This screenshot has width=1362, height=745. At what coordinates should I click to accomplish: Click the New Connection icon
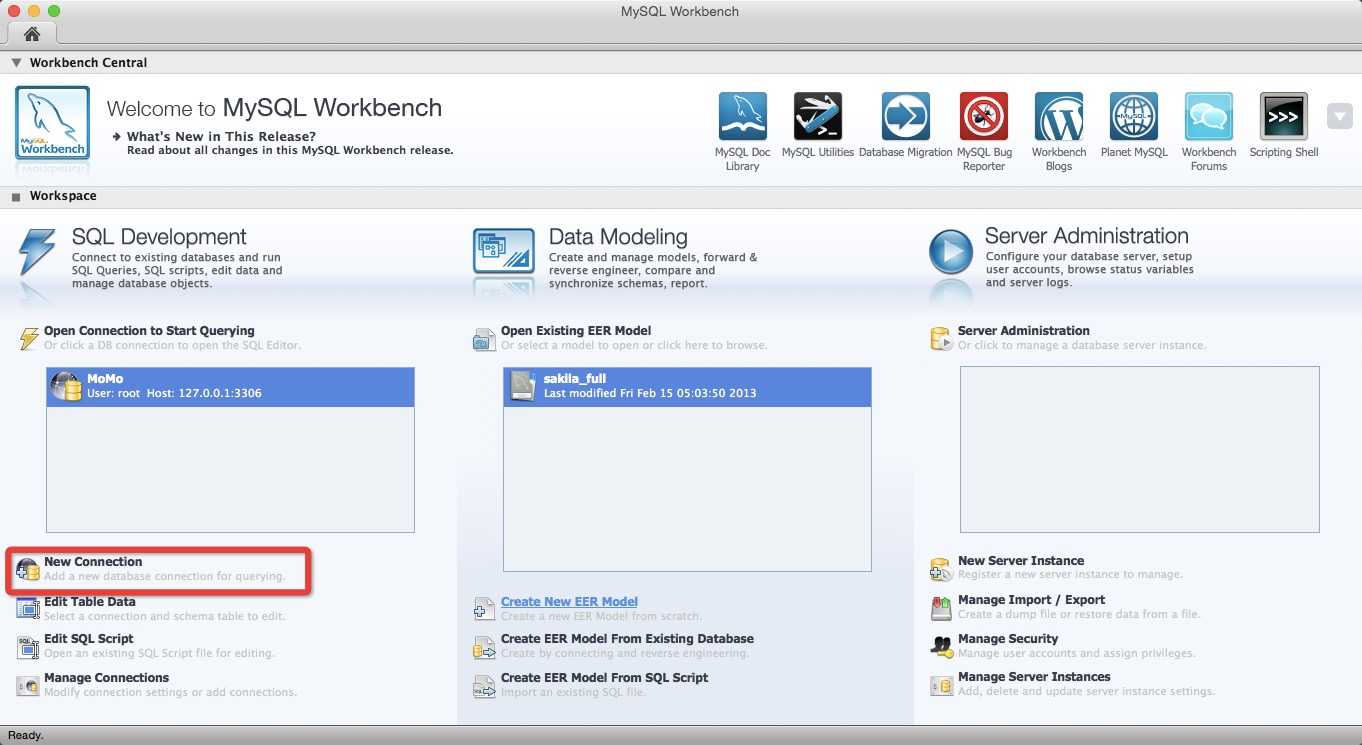click(27, 569)
